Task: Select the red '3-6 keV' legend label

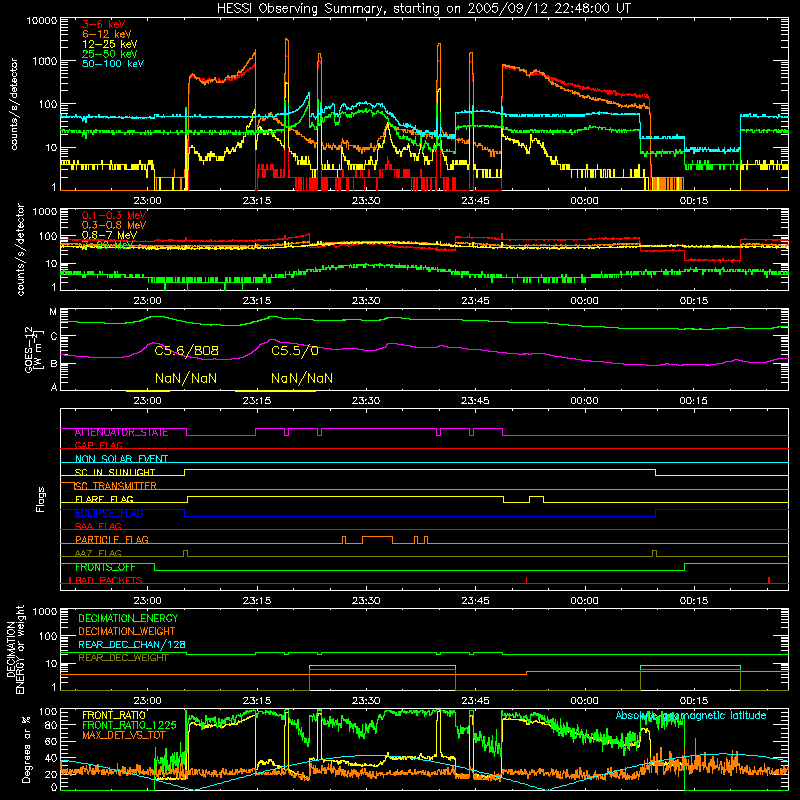Action: tap(103, 24)
